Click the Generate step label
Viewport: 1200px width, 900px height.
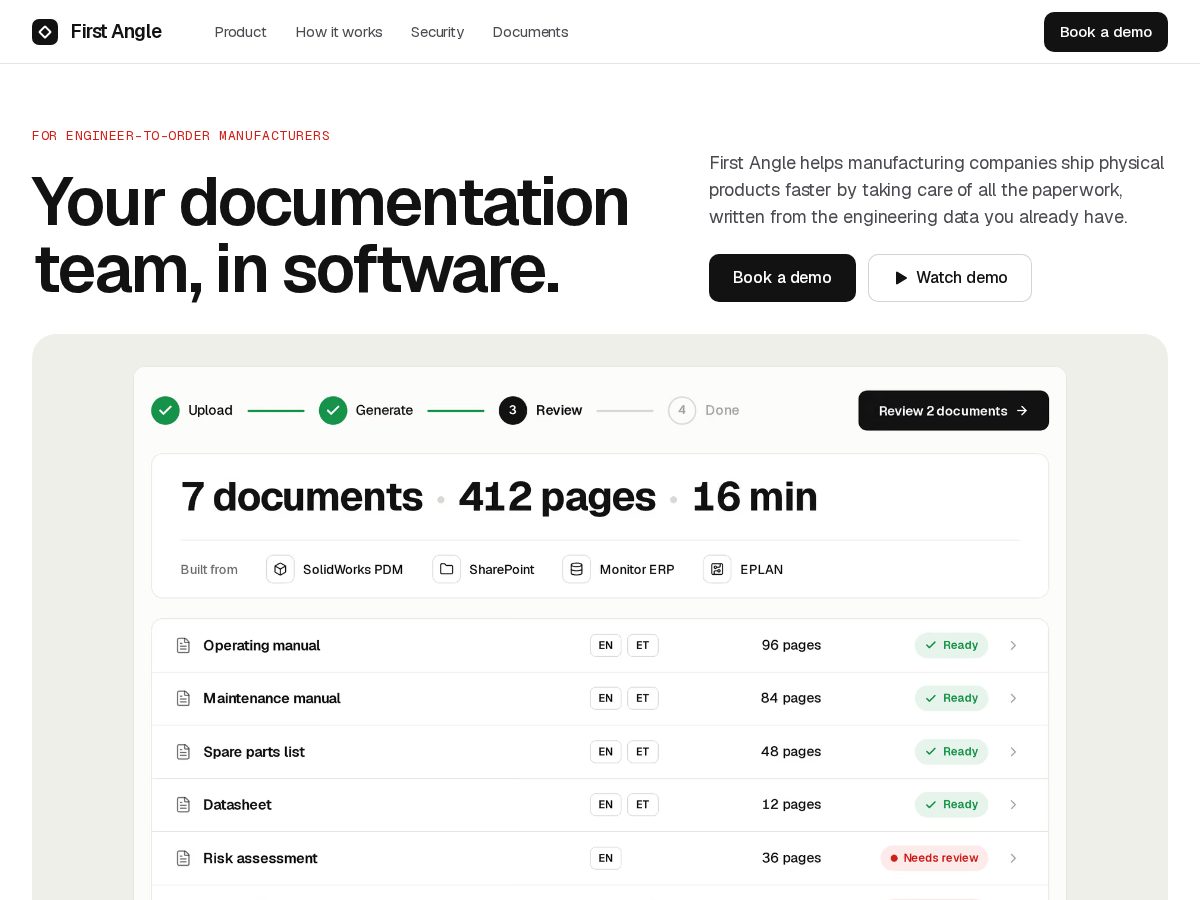tap(384, 410)
